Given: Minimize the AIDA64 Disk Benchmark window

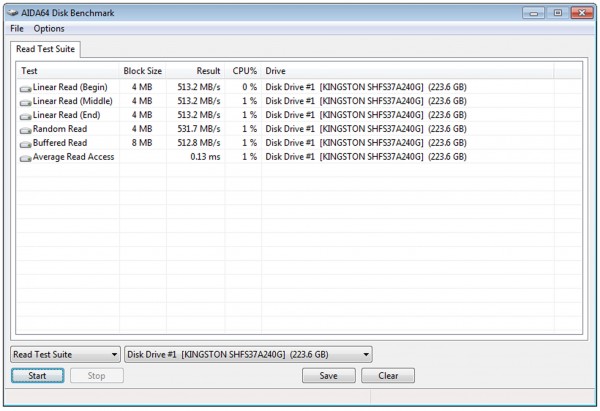Looking at the screenshot, I should [534, 13].
